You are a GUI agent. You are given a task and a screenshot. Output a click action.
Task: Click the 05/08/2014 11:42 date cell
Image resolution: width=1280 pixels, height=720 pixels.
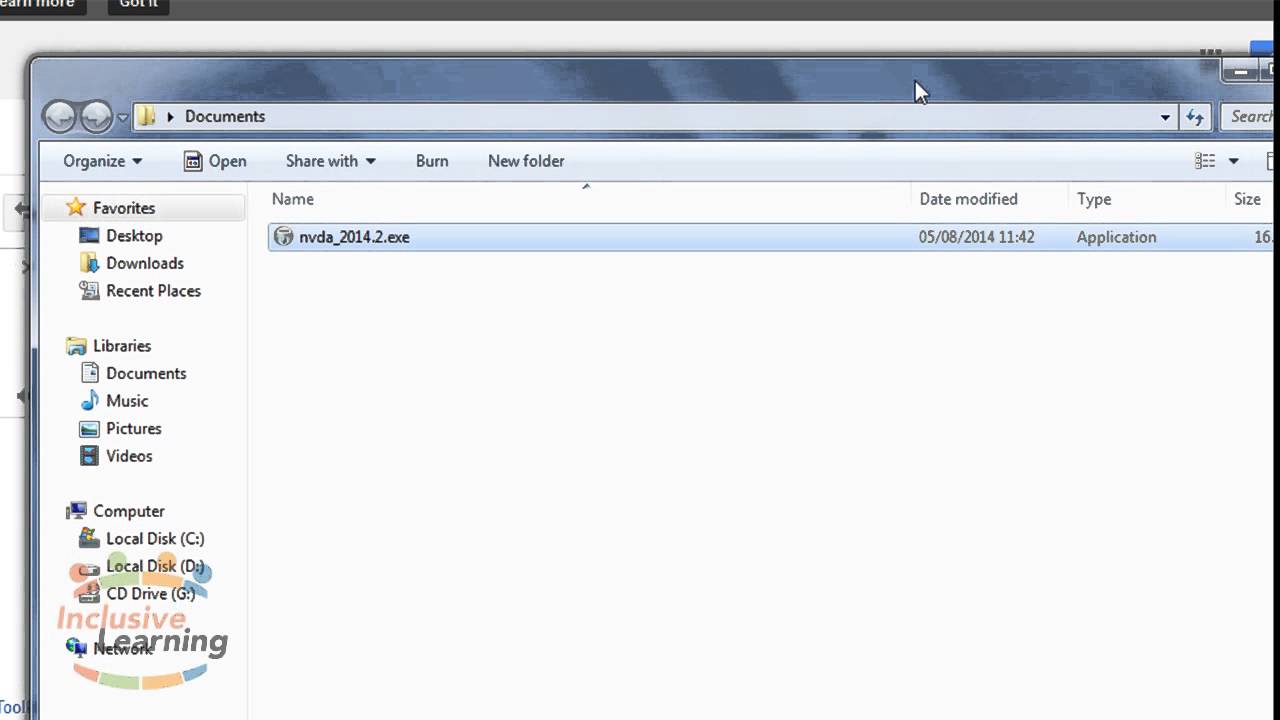976,237
